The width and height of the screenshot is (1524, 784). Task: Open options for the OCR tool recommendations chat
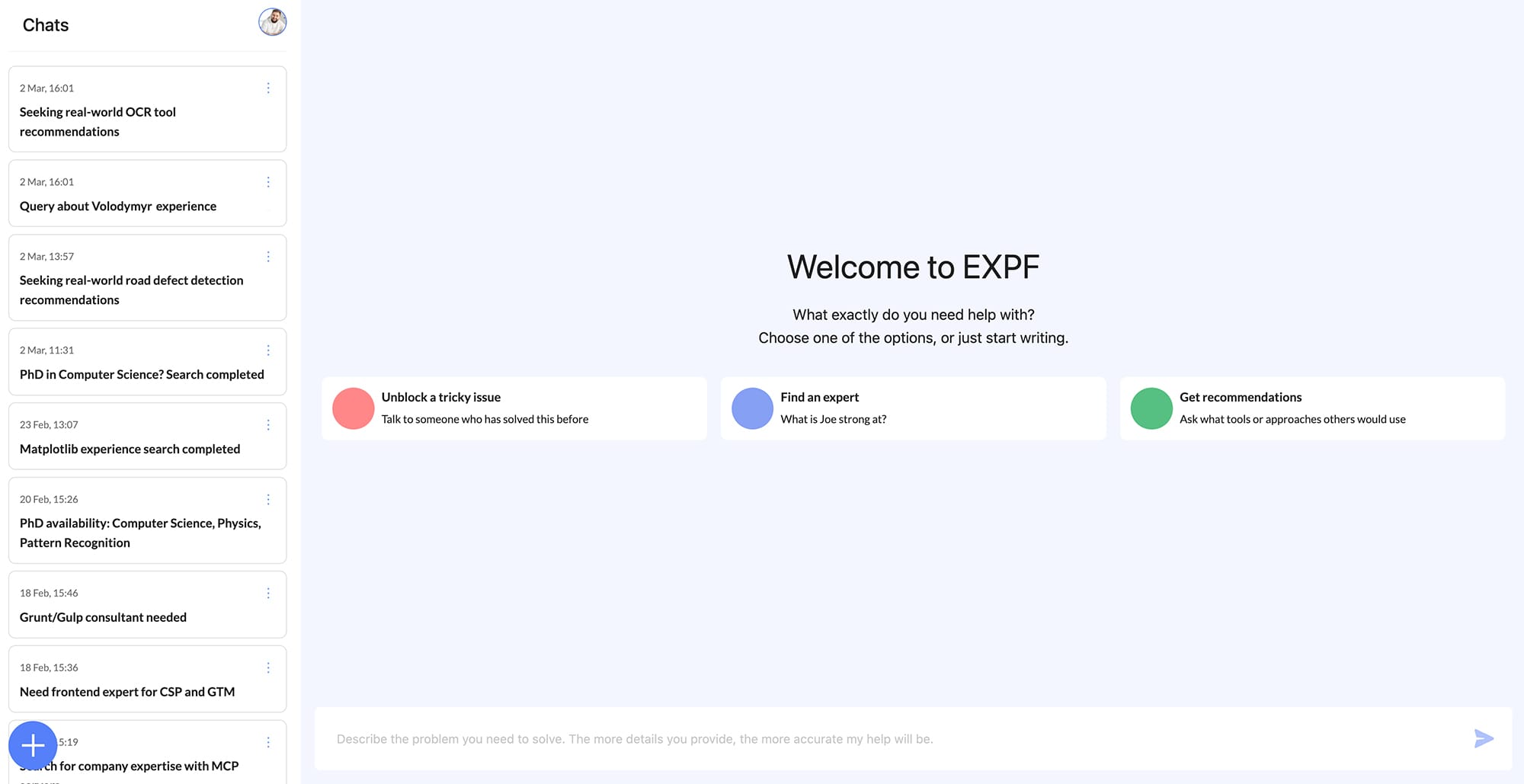[268, 88]
